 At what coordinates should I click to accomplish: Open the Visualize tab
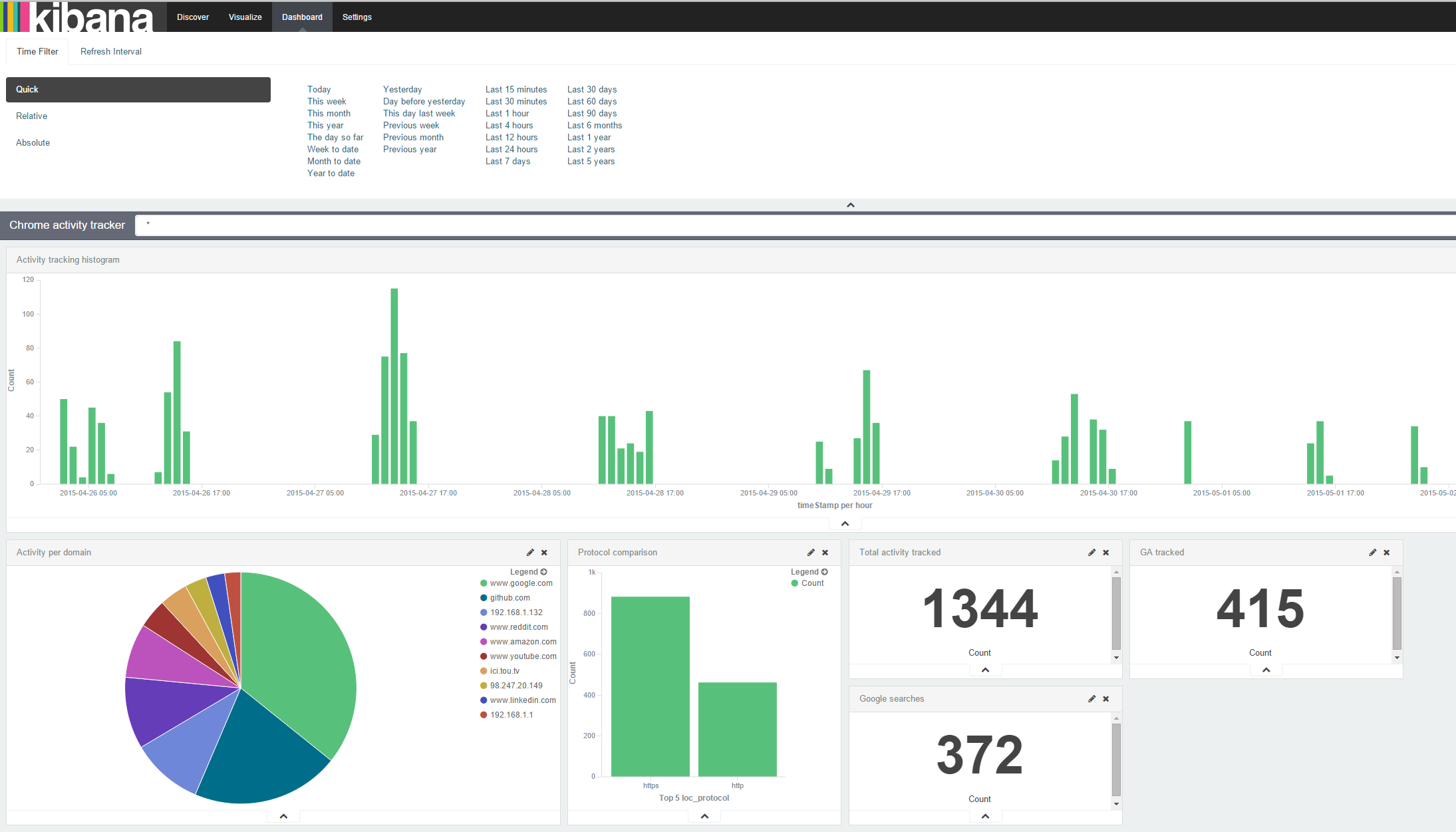click(x=245, y=17)
